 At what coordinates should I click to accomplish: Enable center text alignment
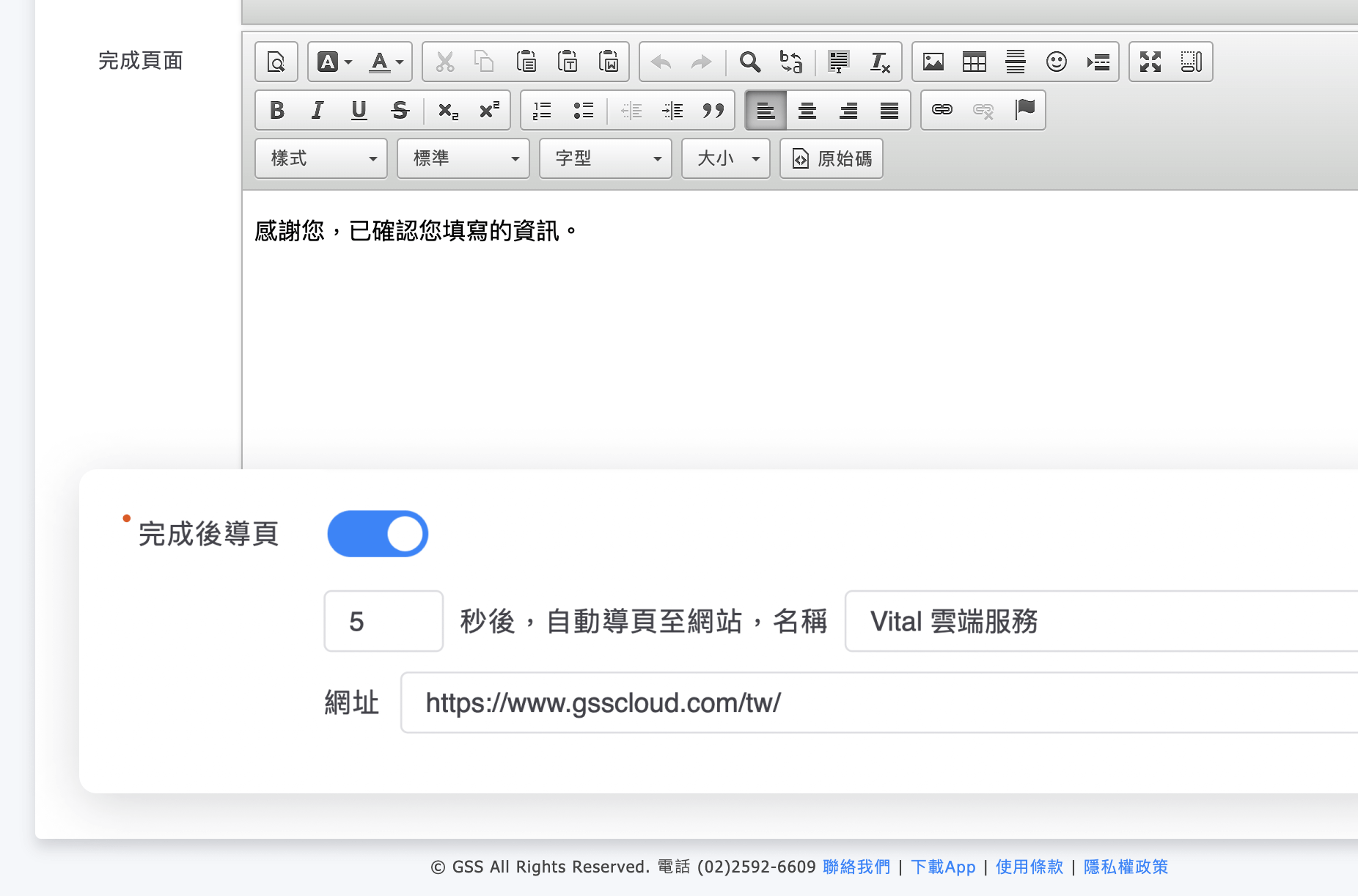coord(807,111)
